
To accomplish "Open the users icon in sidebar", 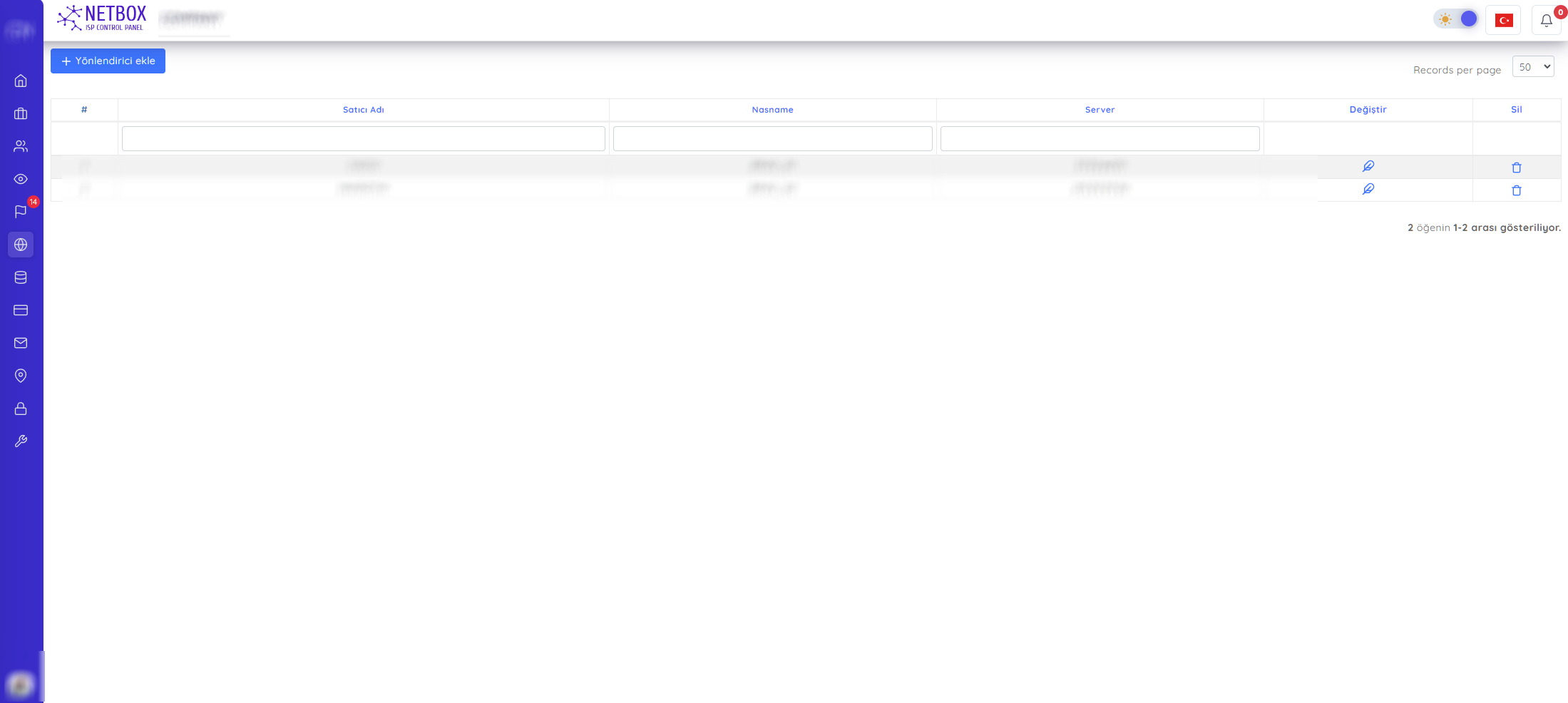I will coord(21,146).
